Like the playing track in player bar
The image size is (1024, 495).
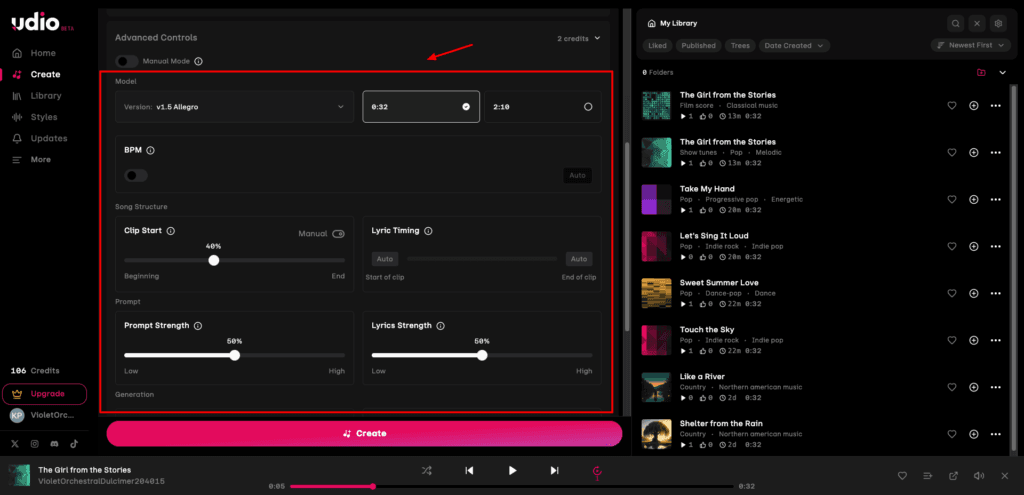tap(902, 476)
